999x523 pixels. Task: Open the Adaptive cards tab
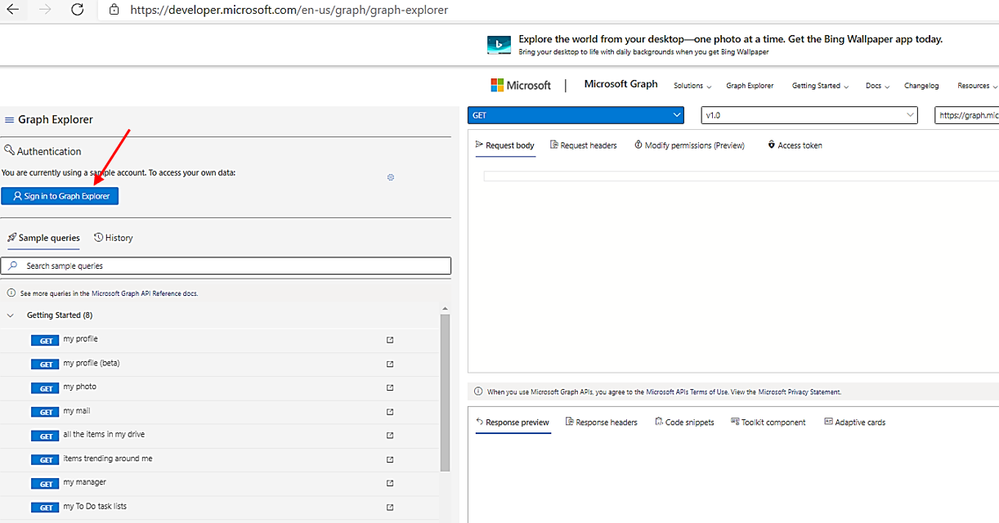coord(855,422)
